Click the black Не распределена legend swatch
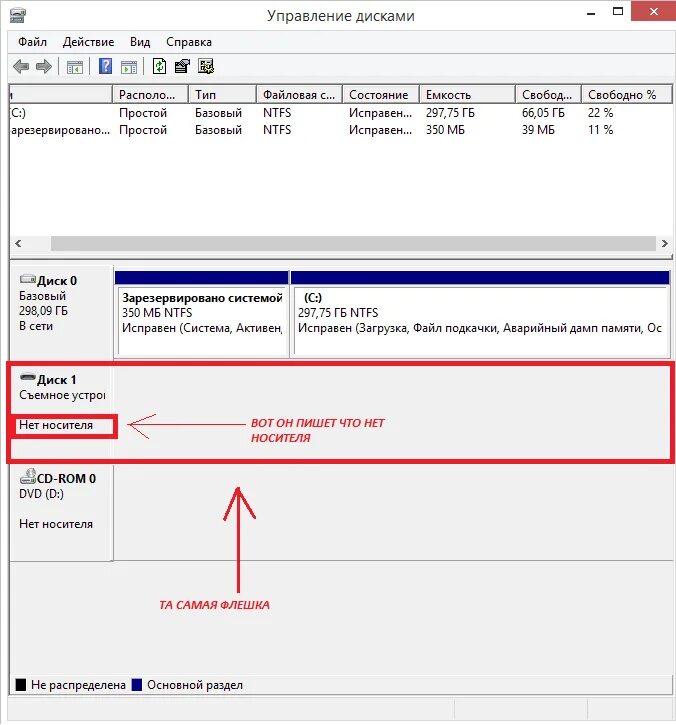 [21, 685]
